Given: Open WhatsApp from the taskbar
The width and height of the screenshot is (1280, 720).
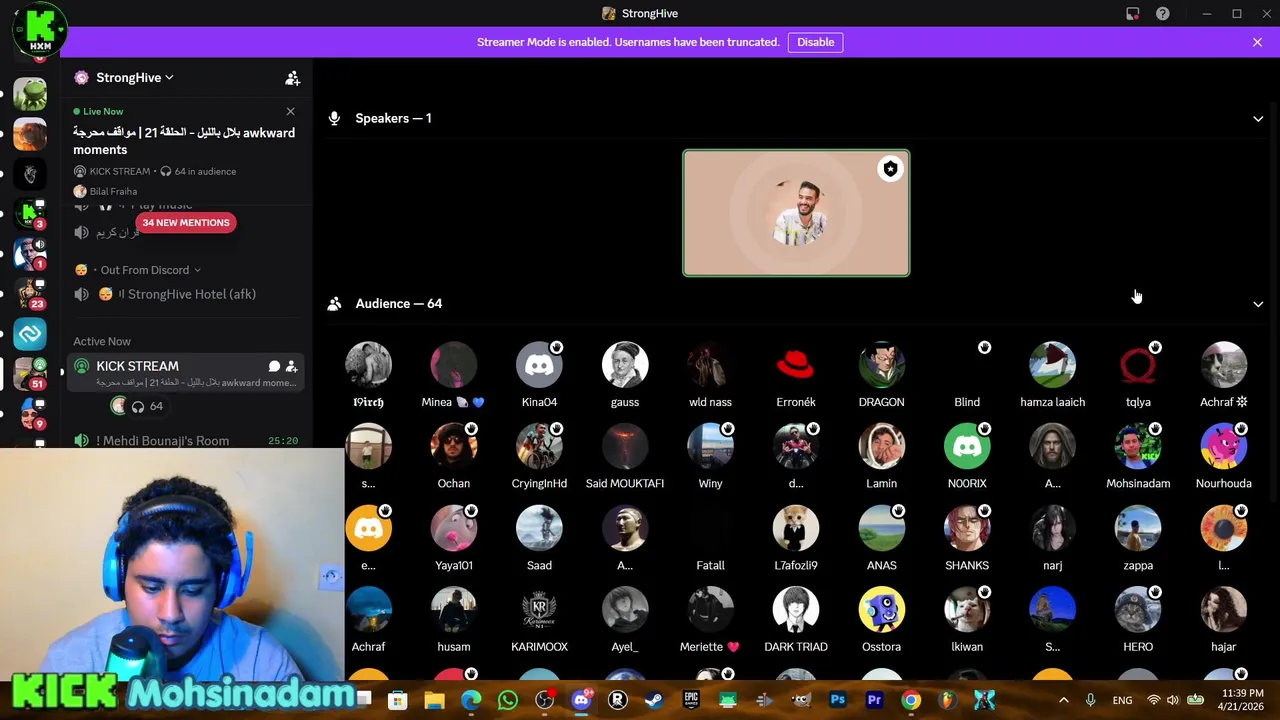Looking at the screenshot, I should click(507, 700).
